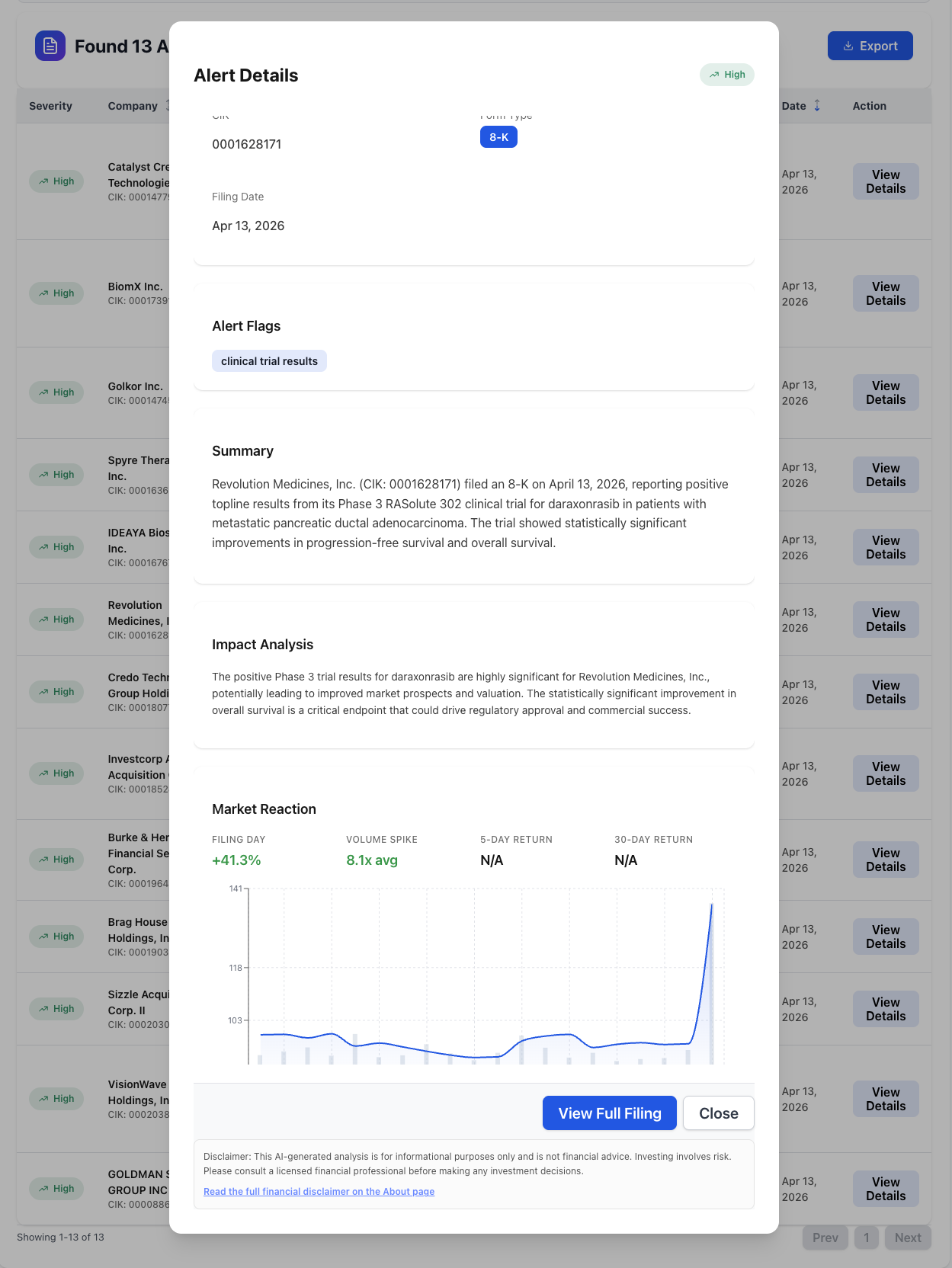The height and width of the screenshot is (1268, 952).
Task: Close the Alert Details dialog
Action: pos(719,1113)
